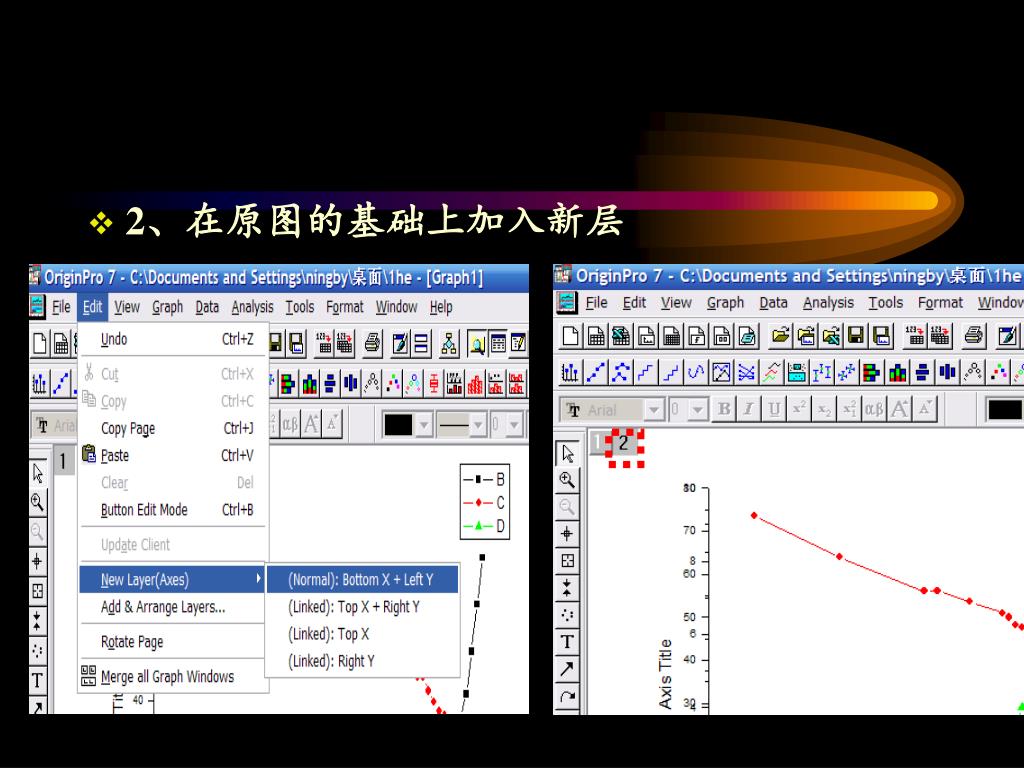Open Arial font dropdown in right window
The image size is (1024, 768).
pos(654,409)
